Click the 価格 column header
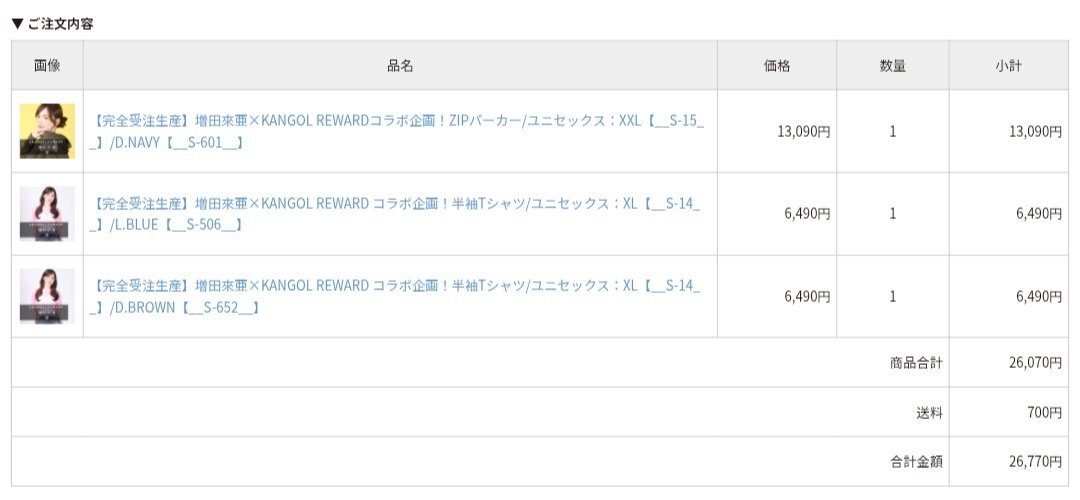1080x500 pixels. [777, 65]
